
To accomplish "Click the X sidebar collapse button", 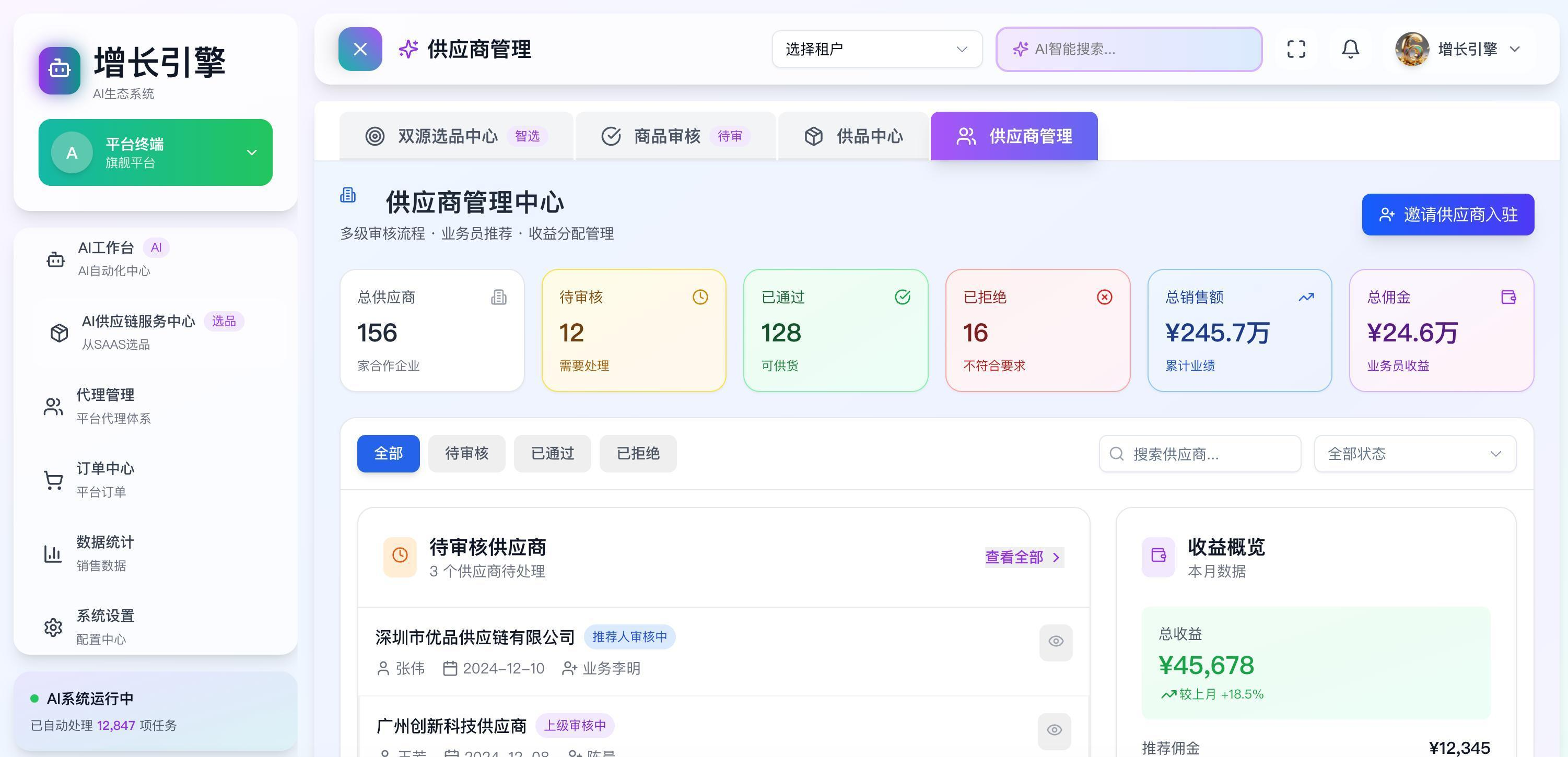I will point(360,49).
